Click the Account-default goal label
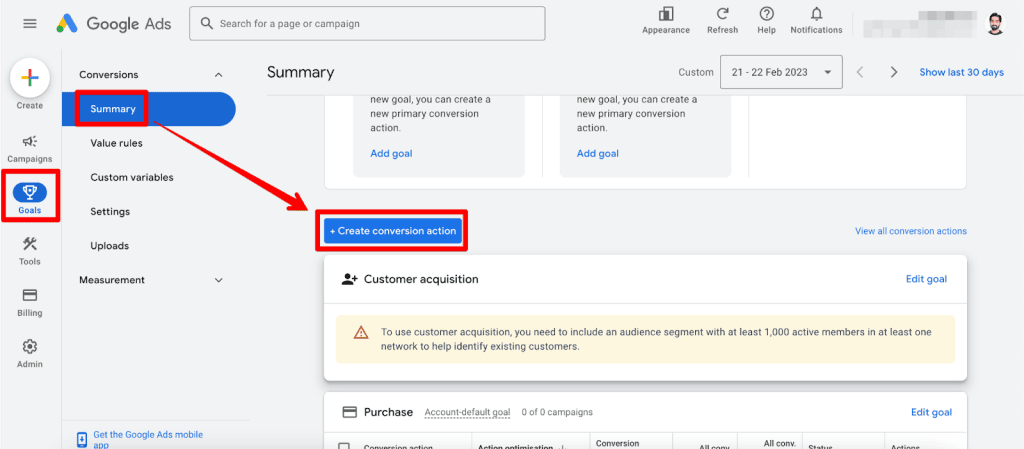 coord(467,412)
